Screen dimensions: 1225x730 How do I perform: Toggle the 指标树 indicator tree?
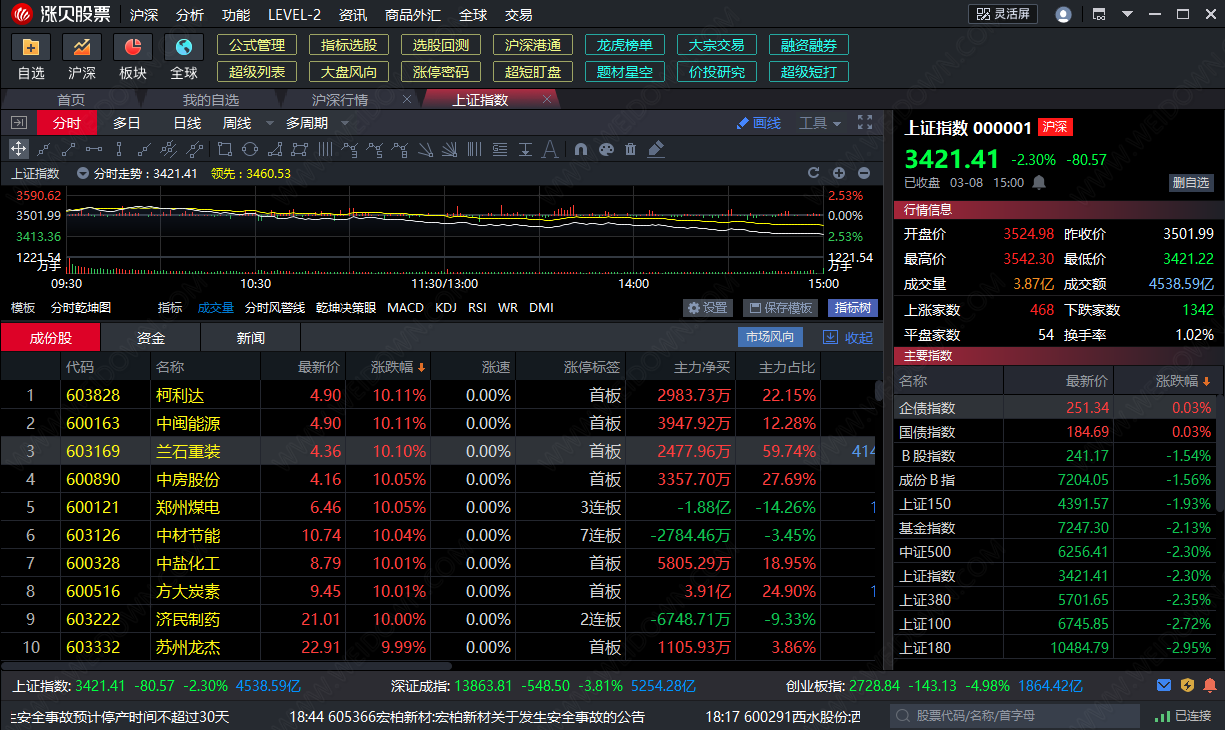[x=853, y=308]
